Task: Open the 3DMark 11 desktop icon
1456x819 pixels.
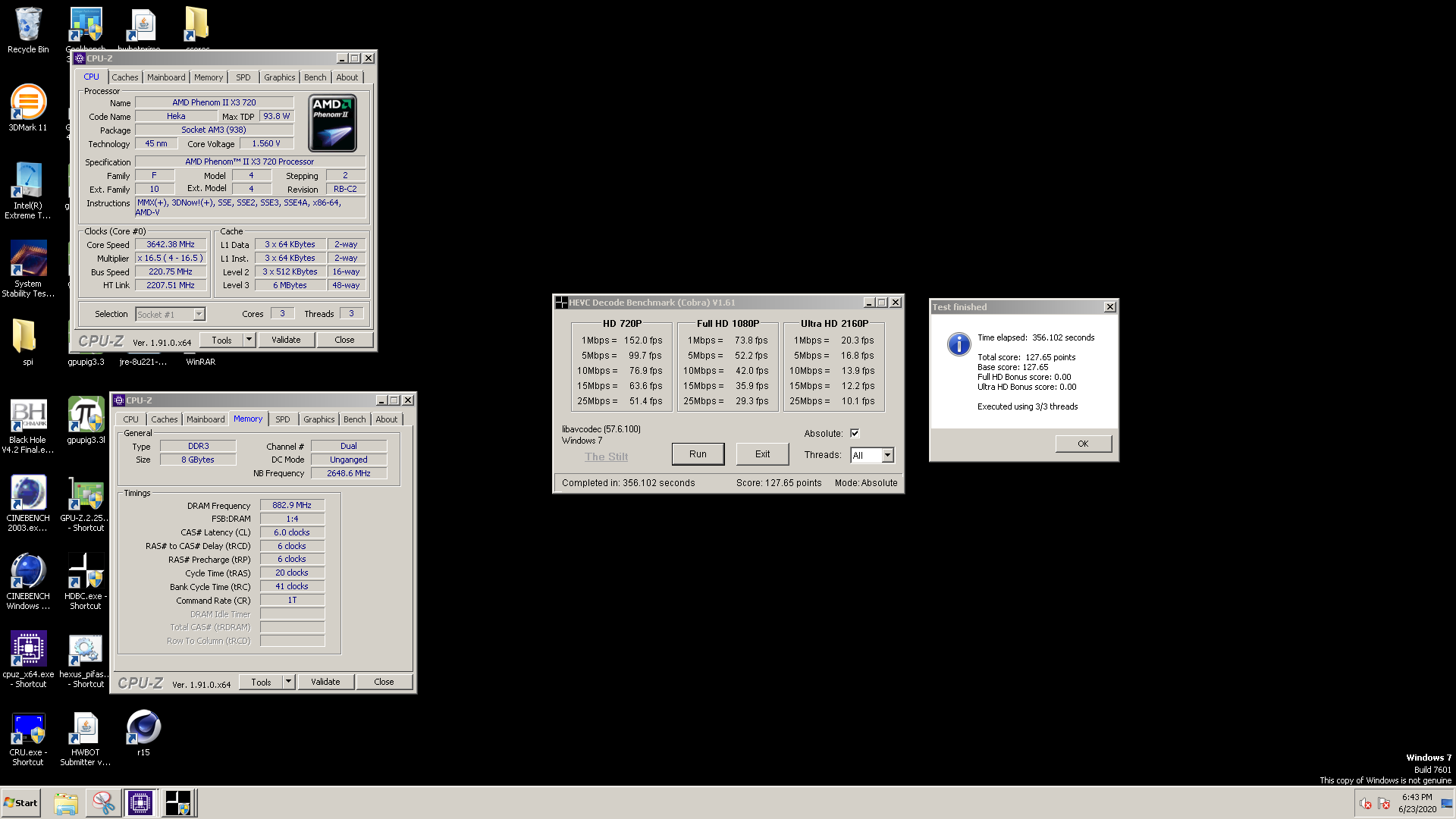Action: click(28, 108)
